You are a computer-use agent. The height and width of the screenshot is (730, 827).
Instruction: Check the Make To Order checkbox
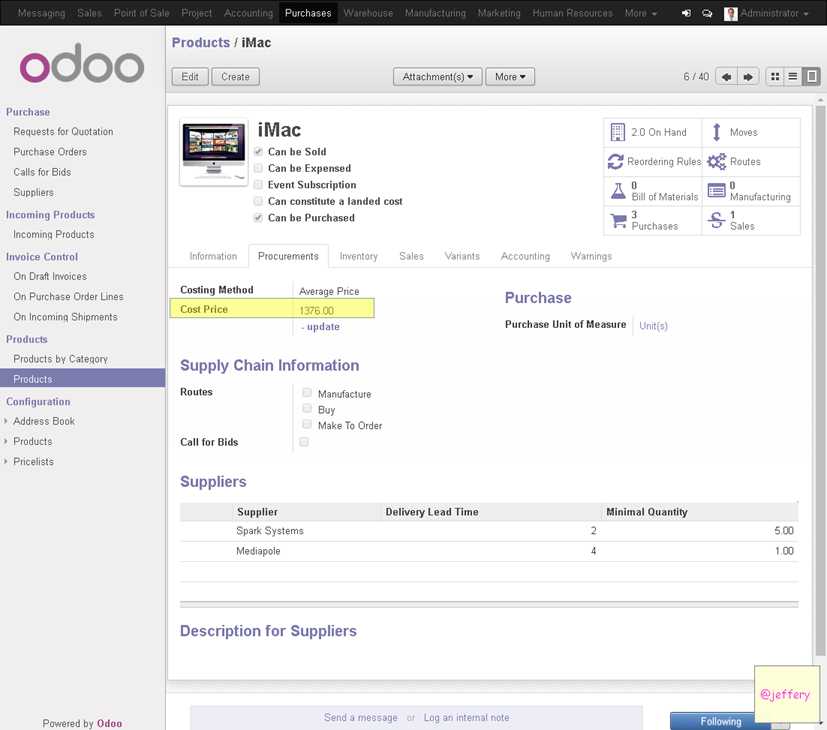307,424
